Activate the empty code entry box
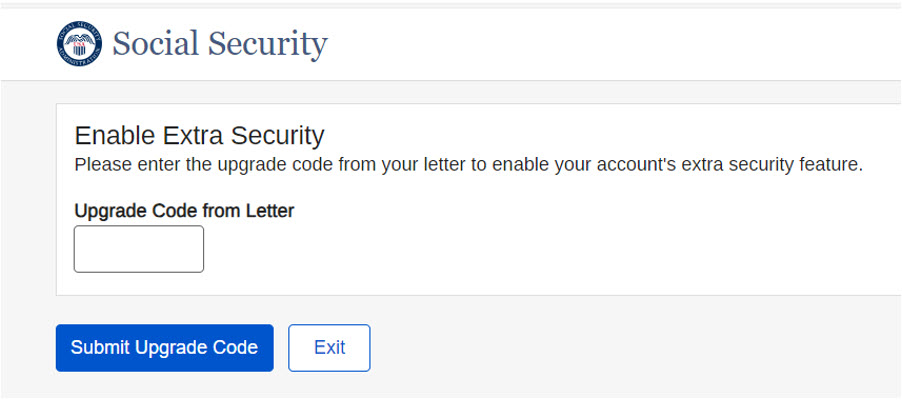The image size is (902, 403). pyautogui.click(x=139, y=249)
